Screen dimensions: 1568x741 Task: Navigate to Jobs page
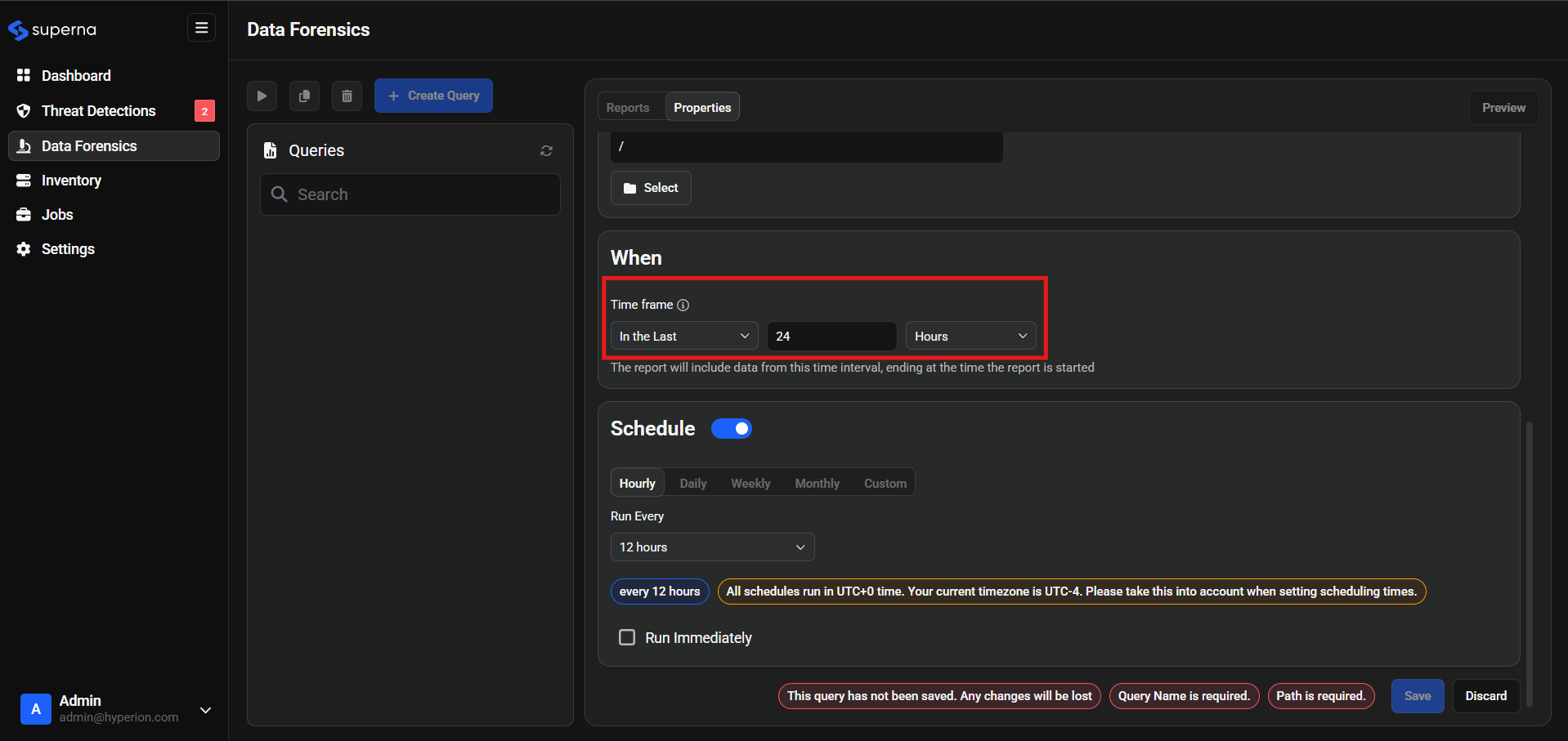114,215
